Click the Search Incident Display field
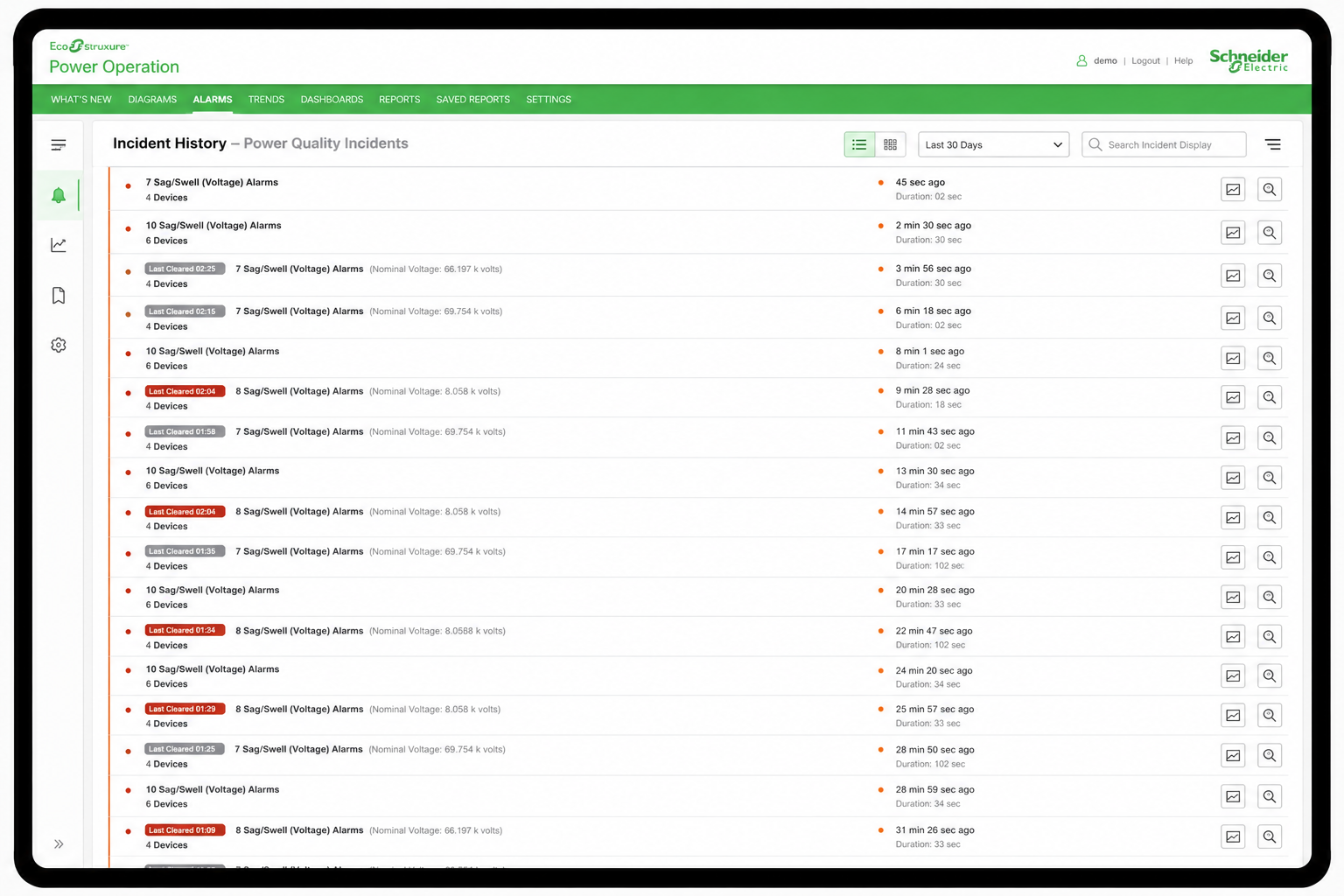1344x896 pixels. (1164, 144)
